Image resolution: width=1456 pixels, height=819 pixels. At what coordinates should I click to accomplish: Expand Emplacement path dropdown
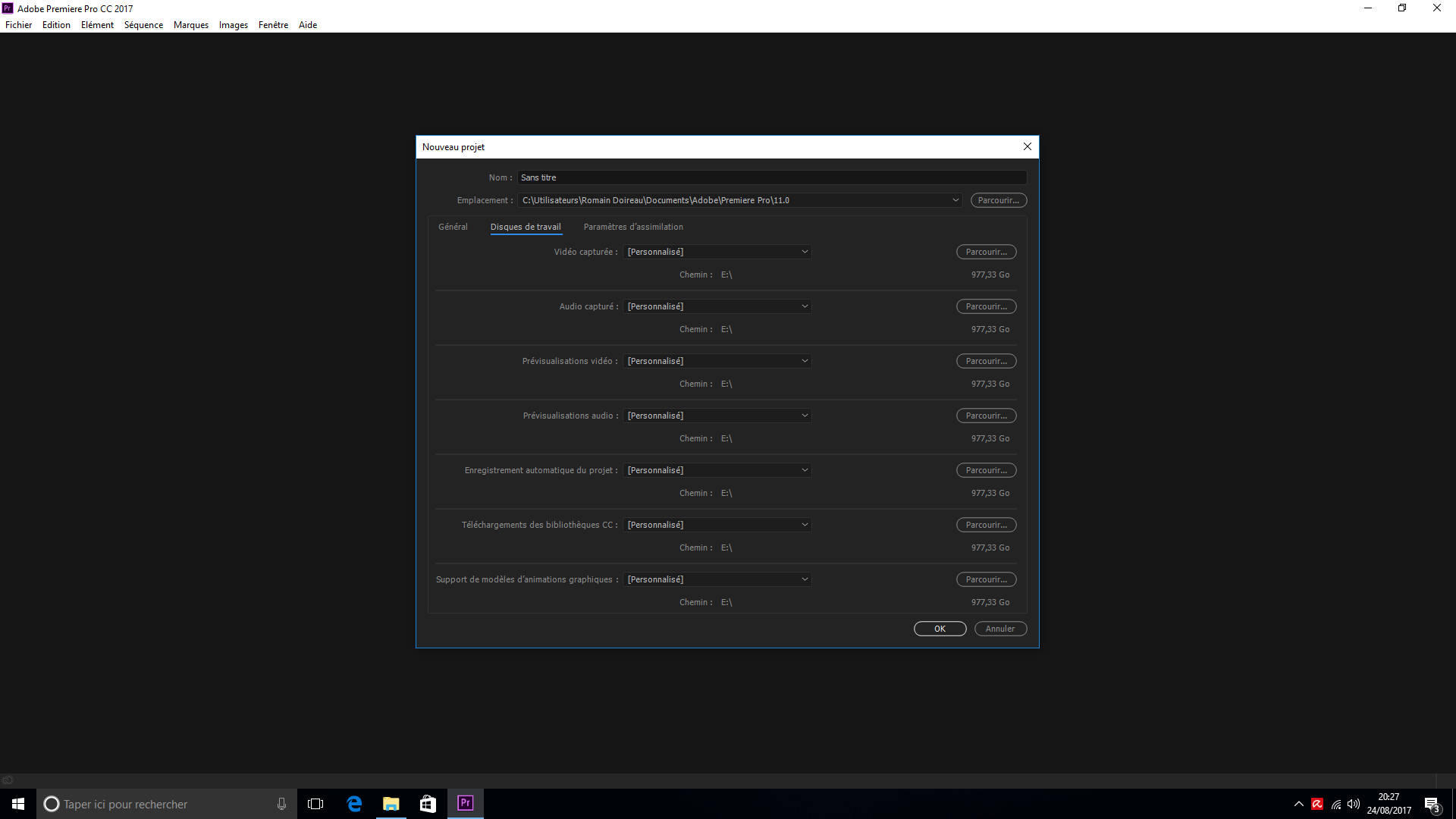tap(955, 200)
